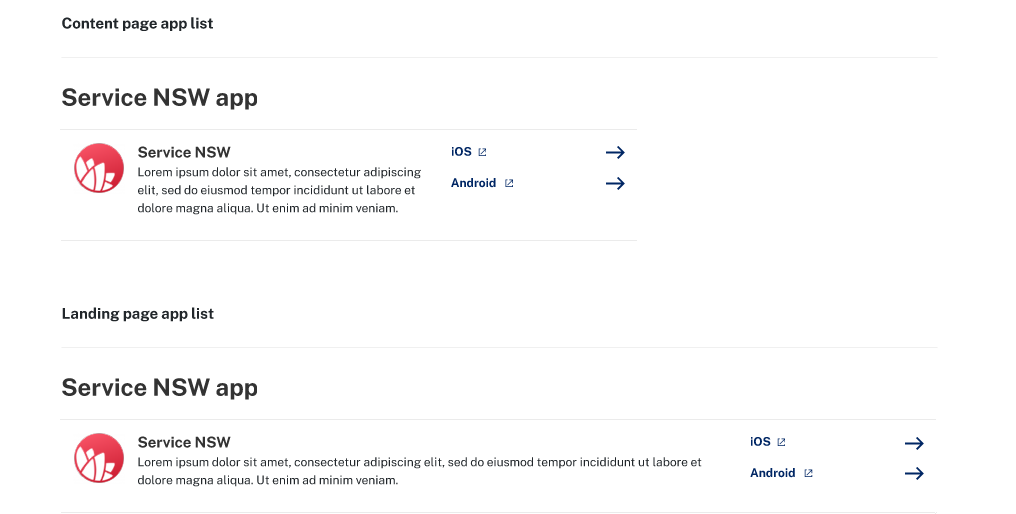Click the Service NSW logo in landing page list

(98, 458)
